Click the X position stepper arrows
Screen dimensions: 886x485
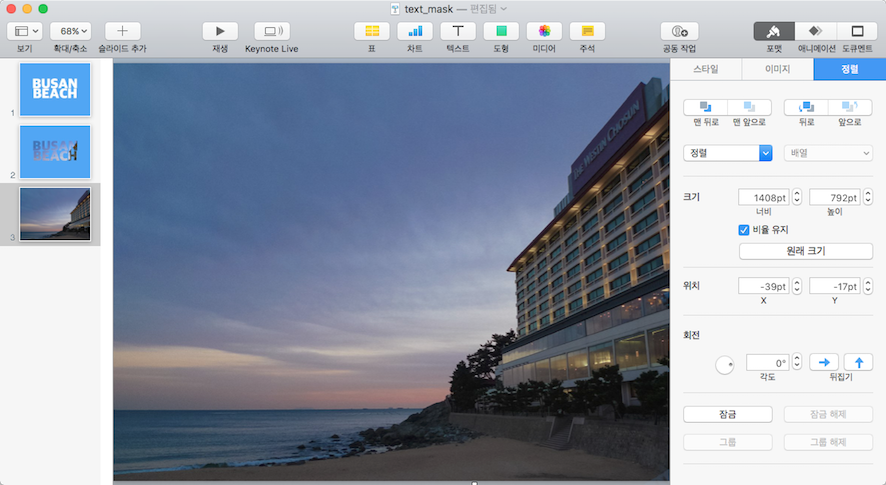pos(797,286)
